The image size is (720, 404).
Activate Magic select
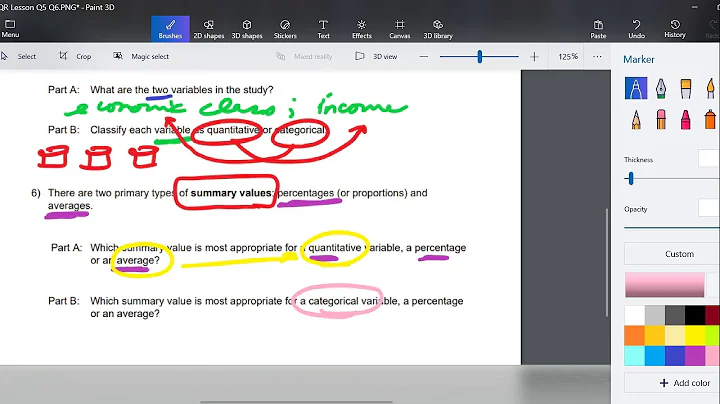pos(141,56)
